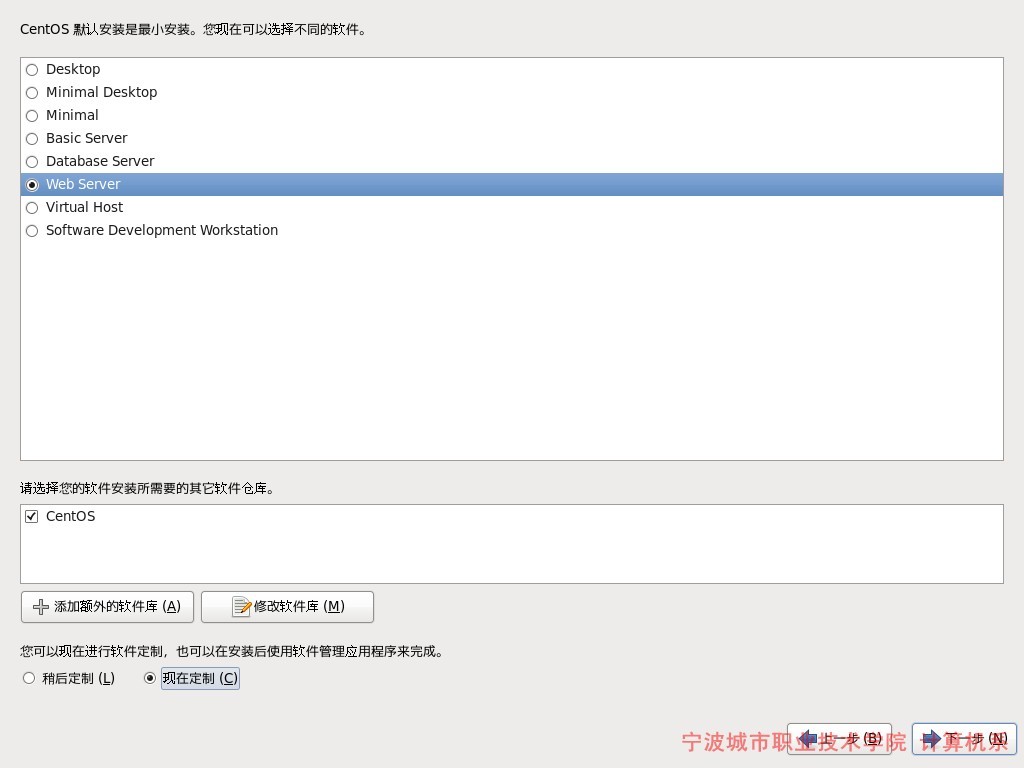Choose the Database Server radio option
The width and height of the screenshot is (1024, 768).
point(32,161)
